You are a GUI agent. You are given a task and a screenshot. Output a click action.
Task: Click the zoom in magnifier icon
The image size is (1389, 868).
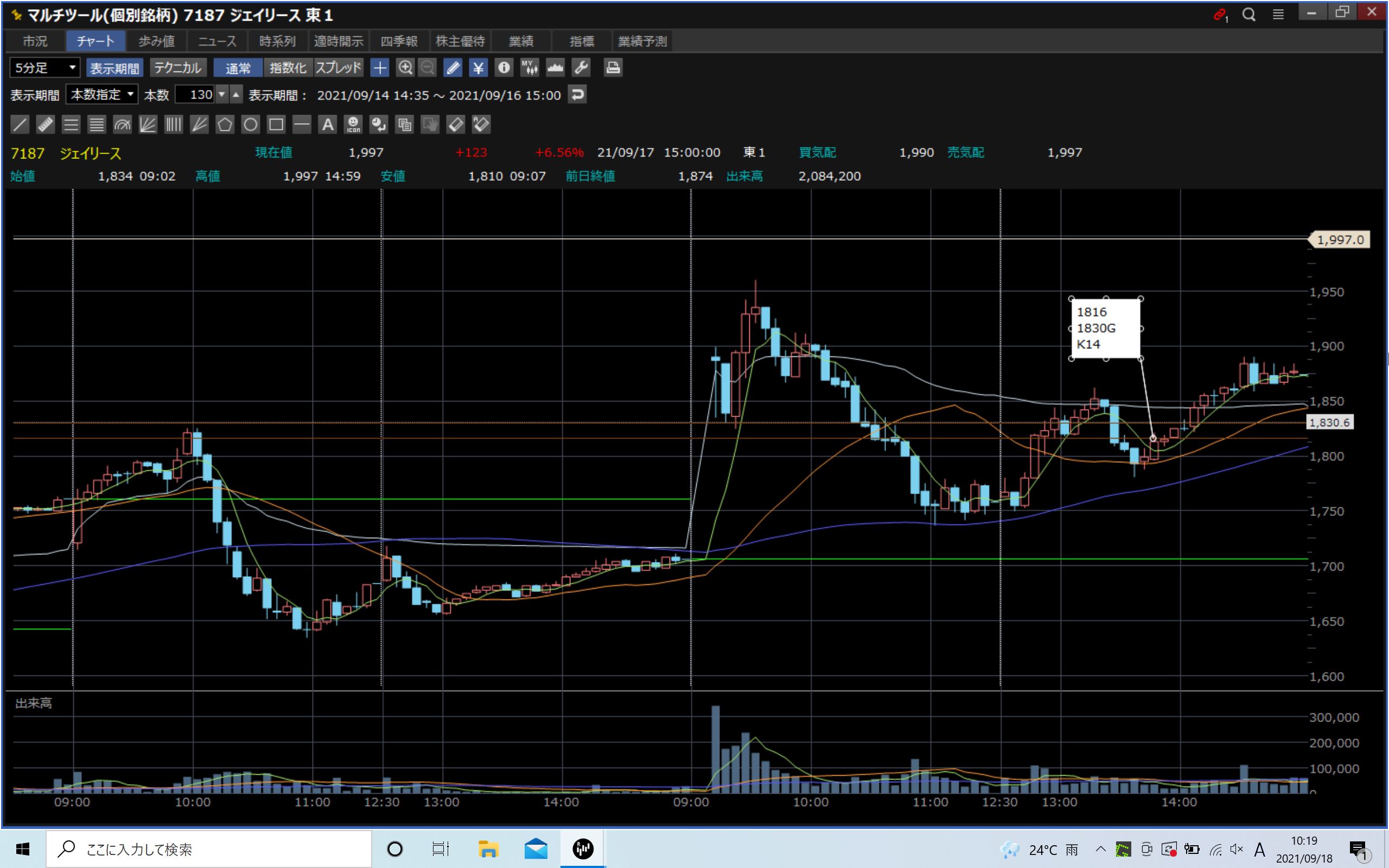pyautogui.click(x=405, y=68)
